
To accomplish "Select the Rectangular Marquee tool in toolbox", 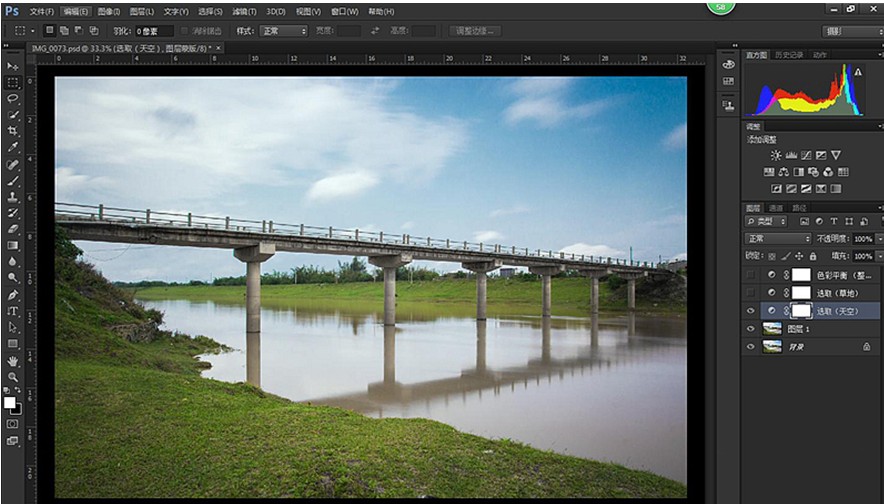I will click(x=12, y=82).
